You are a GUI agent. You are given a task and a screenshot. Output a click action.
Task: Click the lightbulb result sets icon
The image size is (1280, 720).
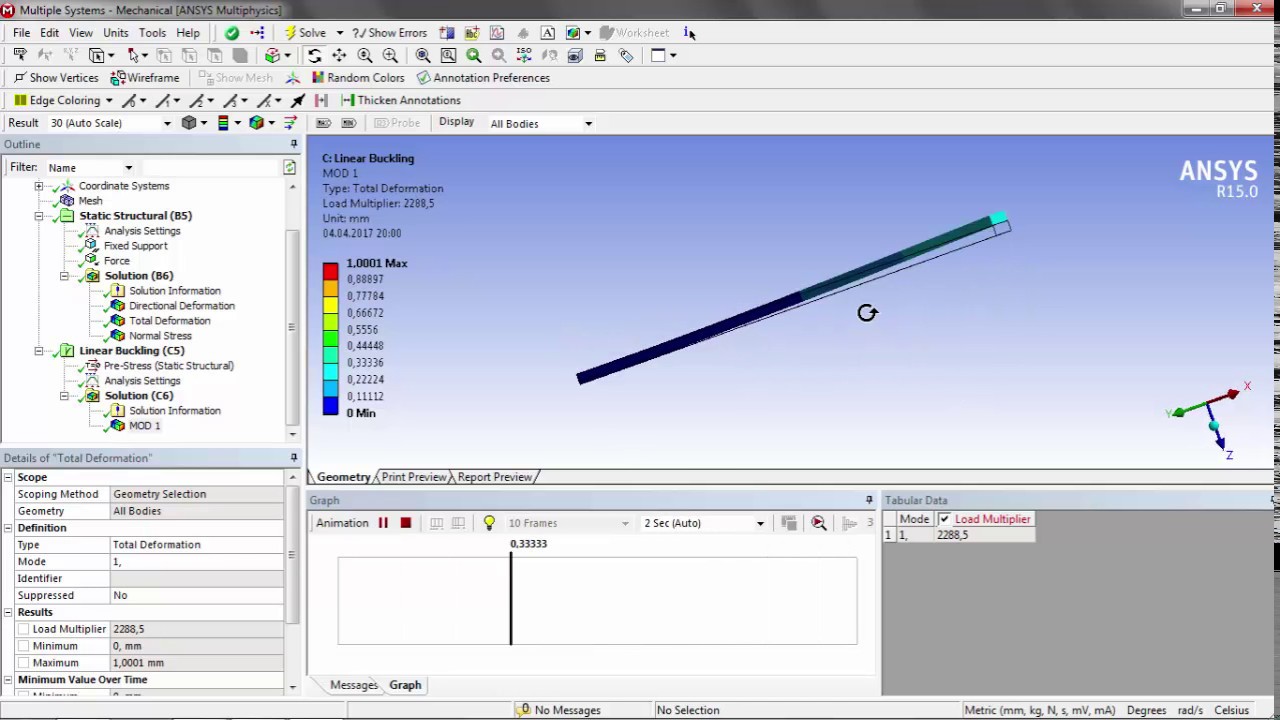click(489, 523)
